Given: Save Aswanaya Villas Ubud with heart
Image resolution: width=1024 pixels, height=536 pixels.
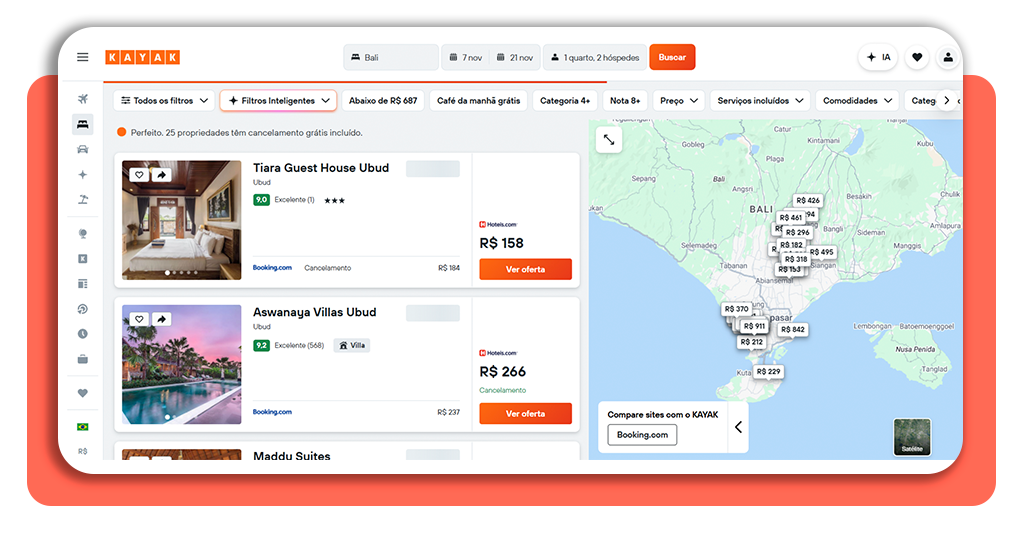Looking at the screenshot, I should coord(139,319).
